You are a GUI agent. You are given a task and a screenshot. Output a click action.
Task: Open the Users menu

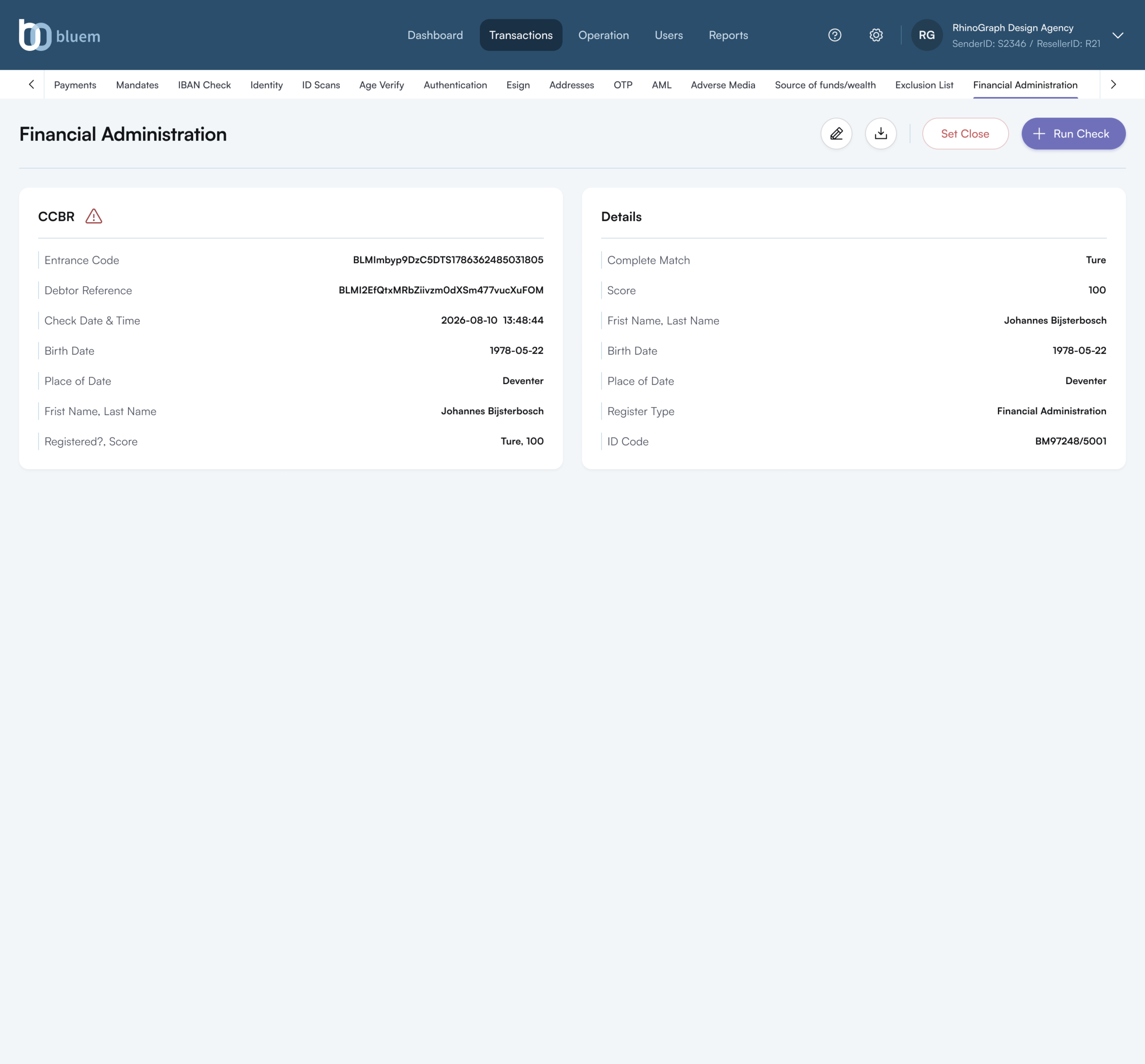(668, 35)
